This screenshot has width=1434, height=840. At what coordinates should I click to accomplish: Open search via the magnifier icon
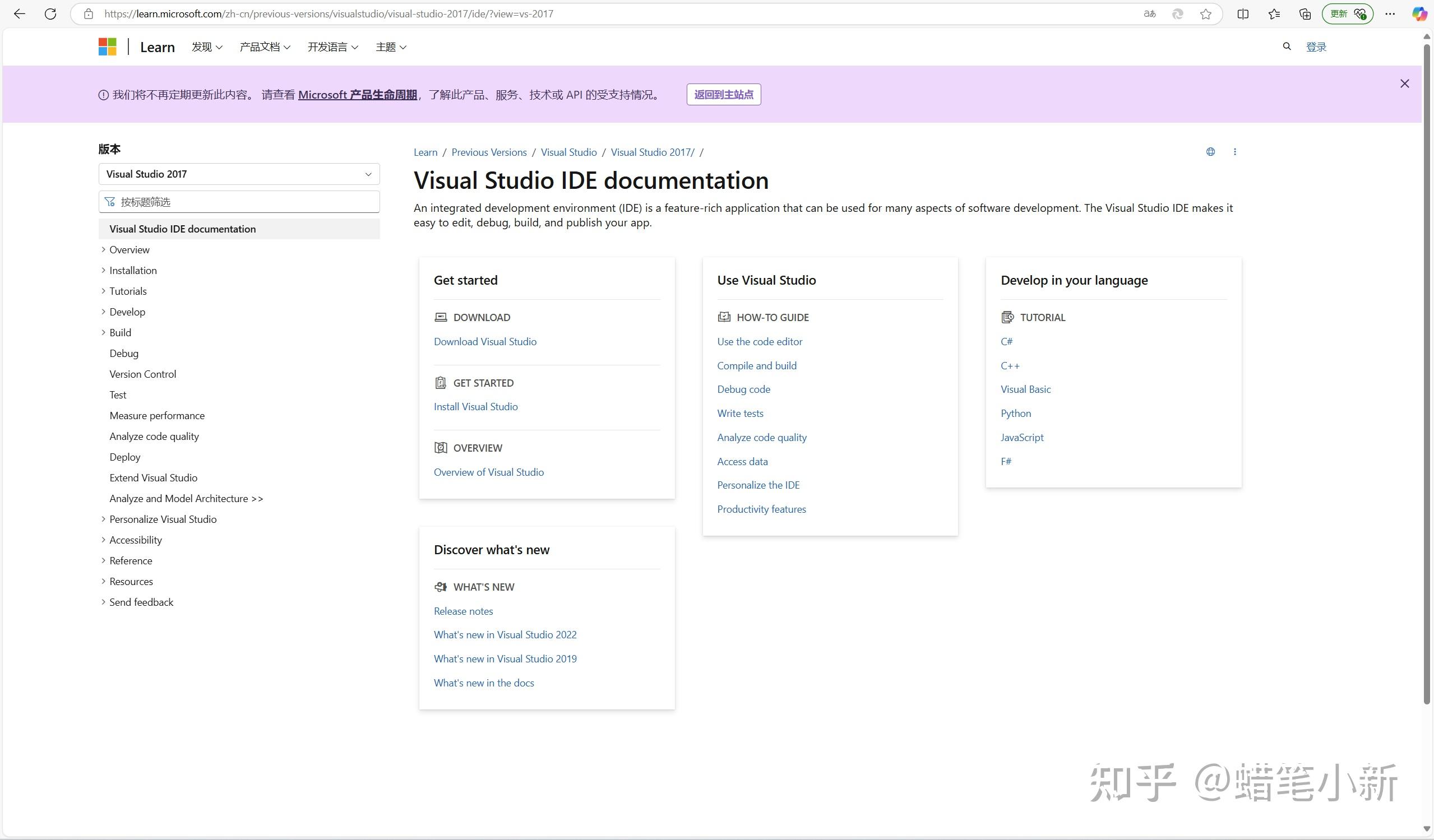[x=1286, y=46]
